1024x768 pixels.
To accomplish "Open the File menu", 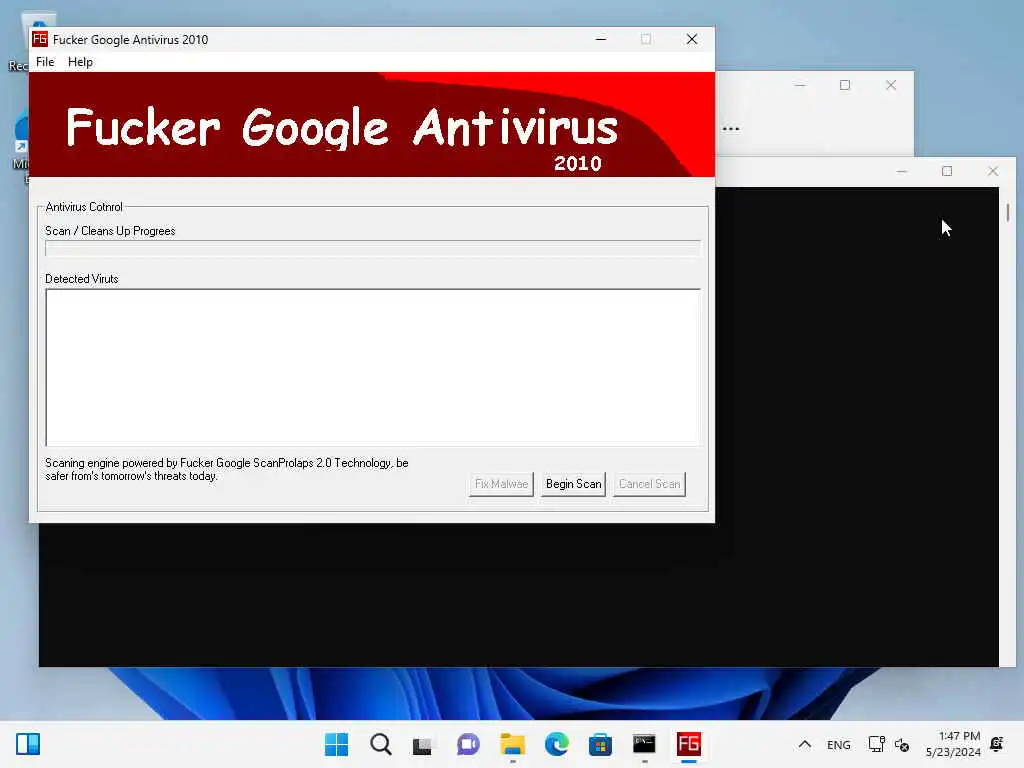I will (x=45, y=62).
